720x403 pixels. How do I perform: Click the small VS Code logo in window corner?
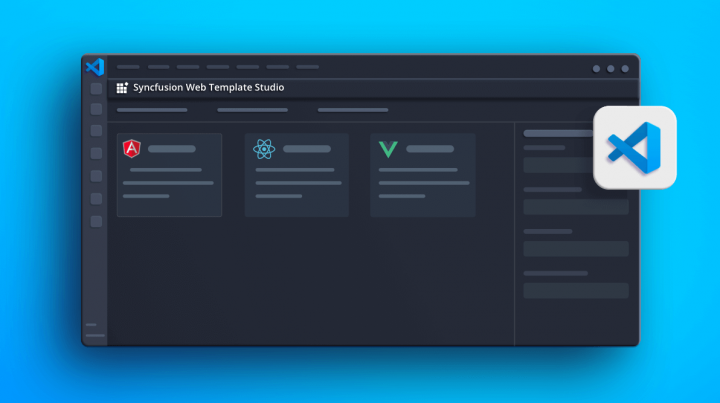(x=95, y=67)
